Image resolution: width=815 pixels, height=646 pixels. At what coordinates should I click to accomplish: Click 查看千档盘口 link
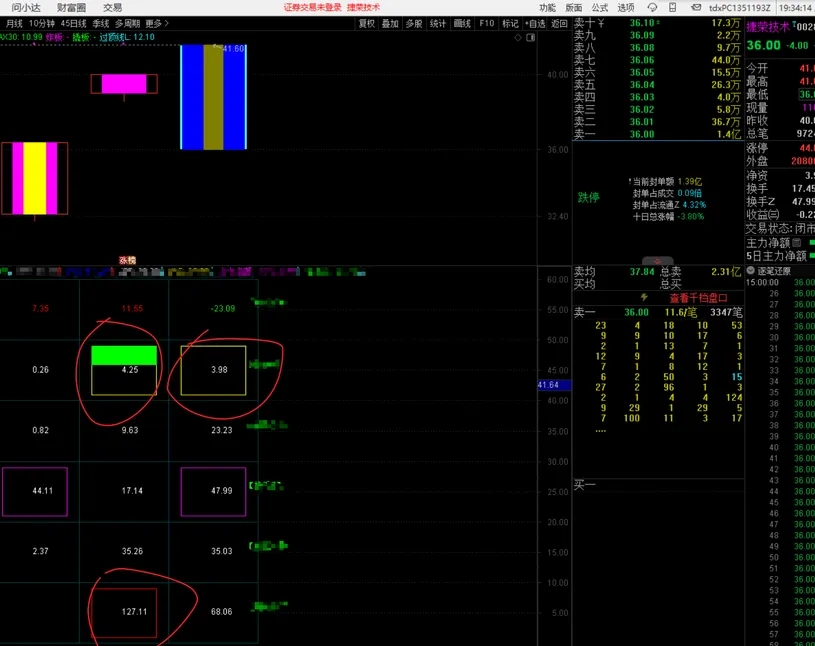coord(699,297)
